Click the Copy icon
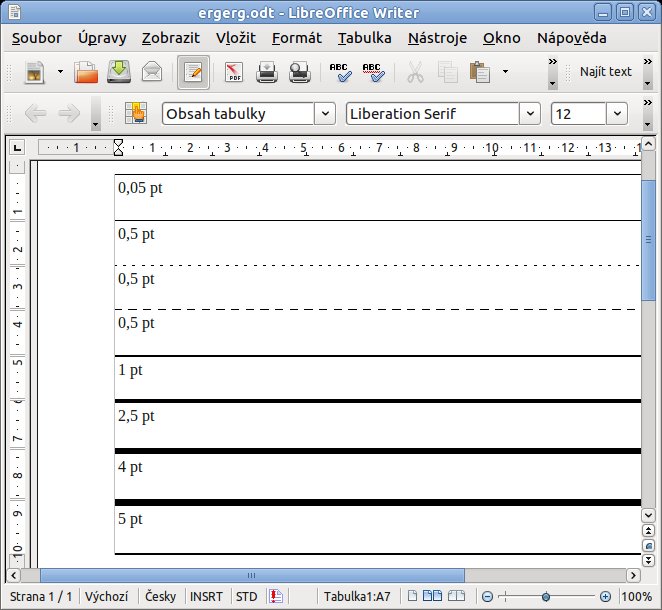This screenshot has width=662, height=610. 448,72
